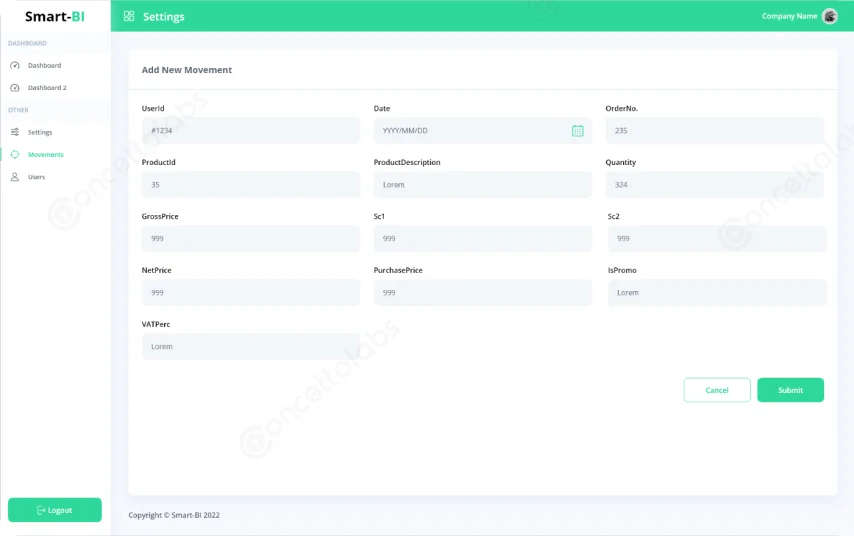
Task: Click the Submit button
Action: [790, 390]
